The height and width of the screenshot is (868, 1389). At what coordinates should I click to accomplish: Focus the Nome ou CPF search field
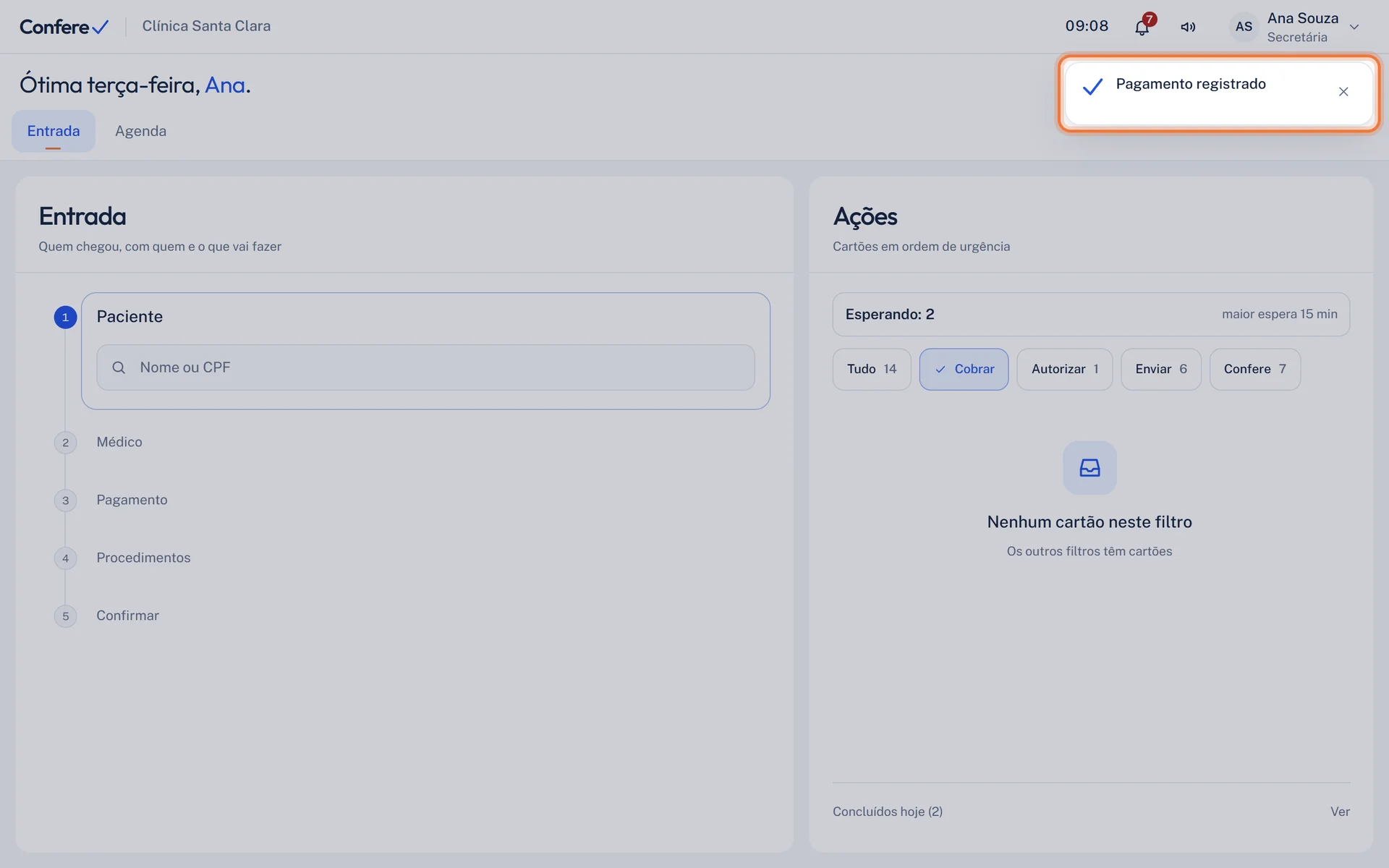click(x=425, y=367)
